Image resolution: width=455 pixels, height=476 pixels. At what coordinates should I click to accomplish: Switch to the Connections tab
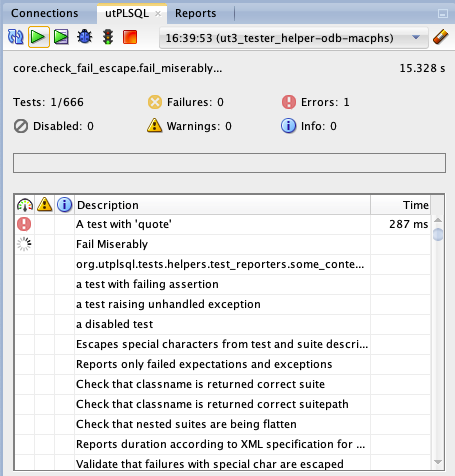point(45,13)
